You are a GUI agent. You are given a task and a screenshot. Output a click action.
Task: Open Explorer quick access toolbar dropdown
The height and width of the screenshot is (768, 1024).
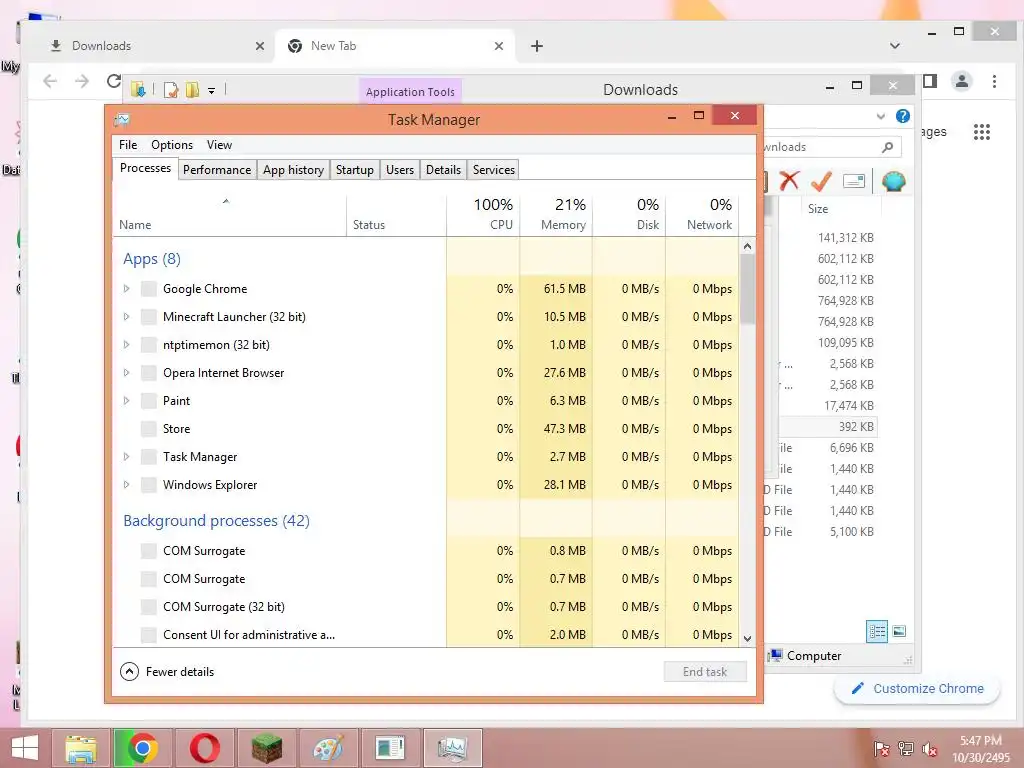pyautogui.click(x=212, y=91)
